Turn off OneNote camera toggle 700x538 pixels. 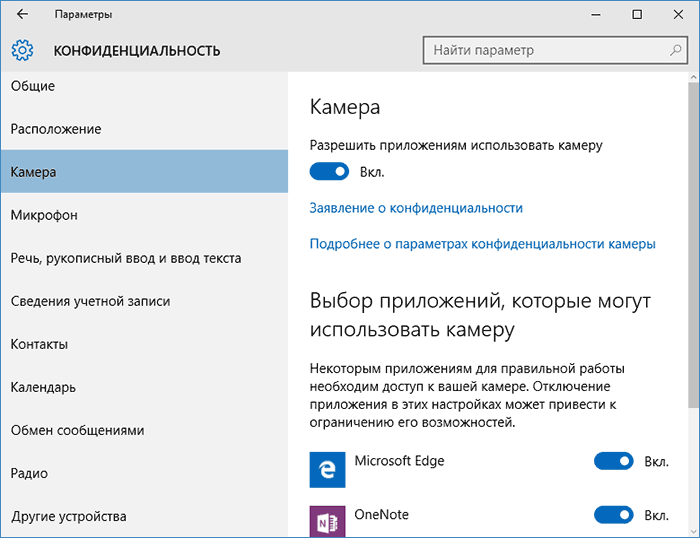coord(614,516)
